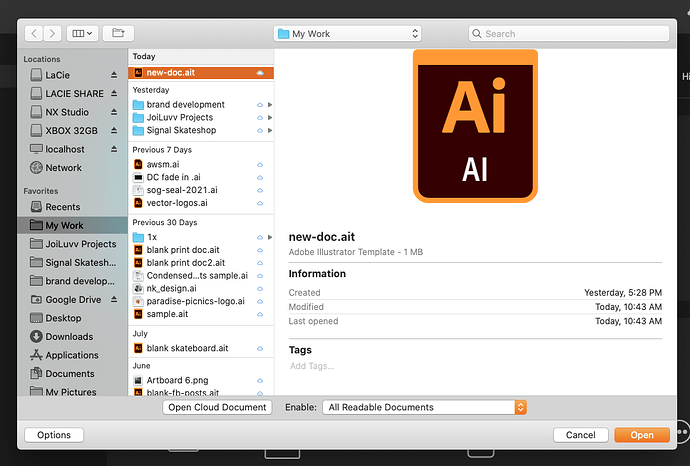690x466 pixels.
Task: Click the cloud icon beside new-doc.ait
Action: (x=260, y=73)
